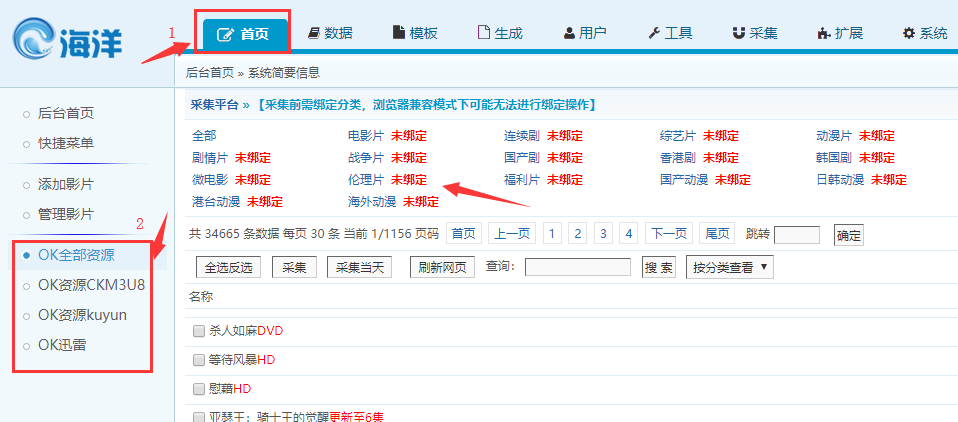Bind the 综艺片 category
This screenshot has height=422, width=958.
[x=720, y=136]
